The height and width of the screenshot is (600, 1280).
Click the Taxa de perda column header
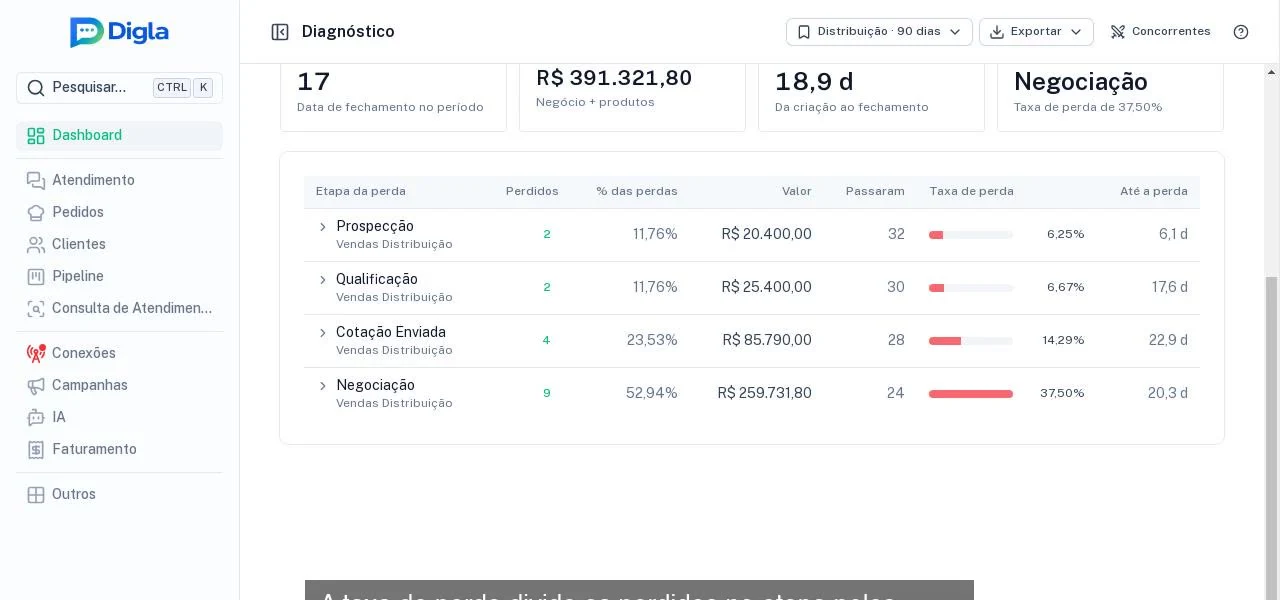pos(971,192)
